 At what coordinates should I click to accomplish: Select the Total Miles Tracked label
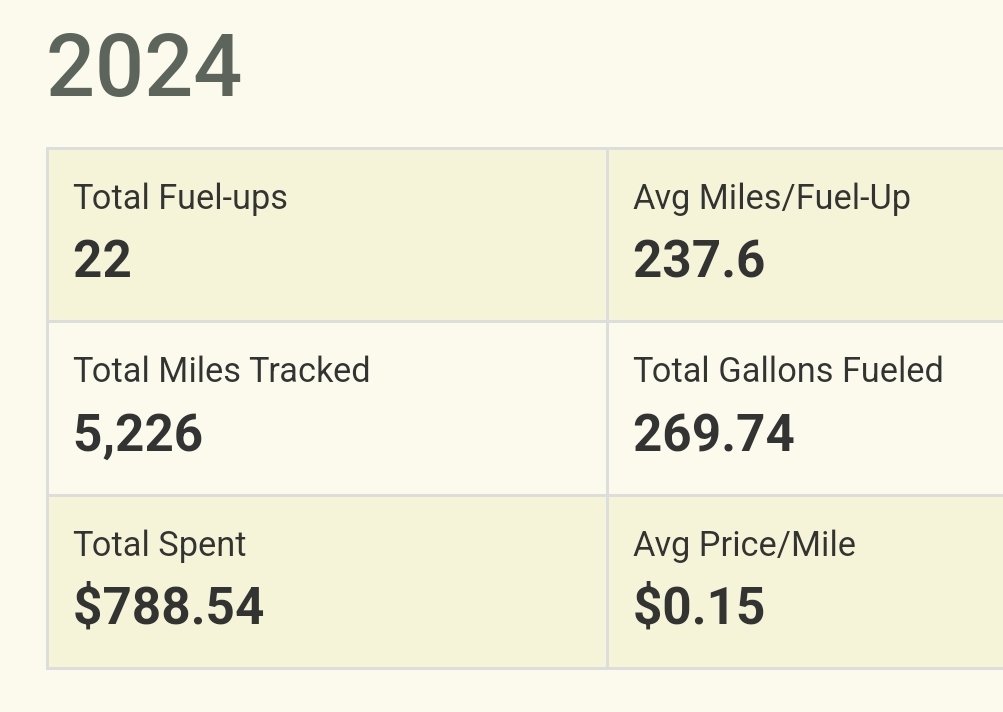point(221,370)
